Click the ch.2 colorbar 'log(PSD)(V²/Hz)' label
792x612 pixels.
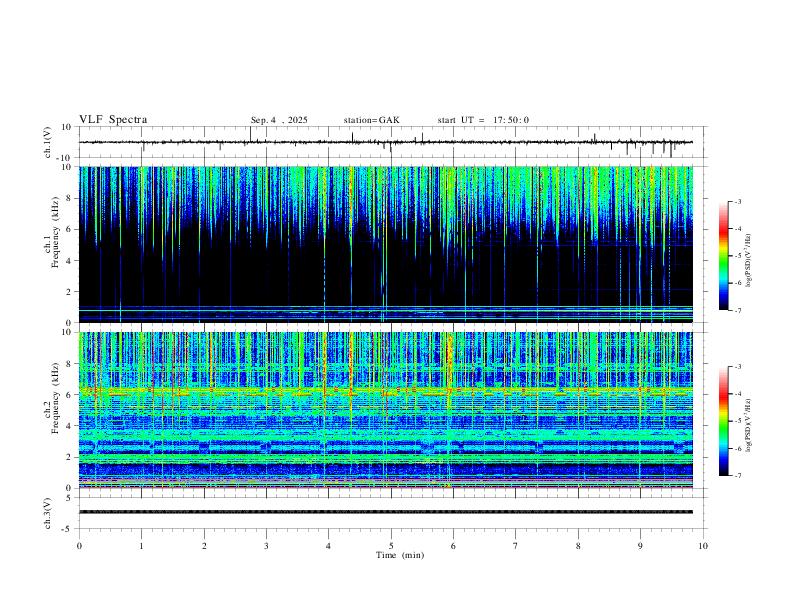(x=749, y=425)
